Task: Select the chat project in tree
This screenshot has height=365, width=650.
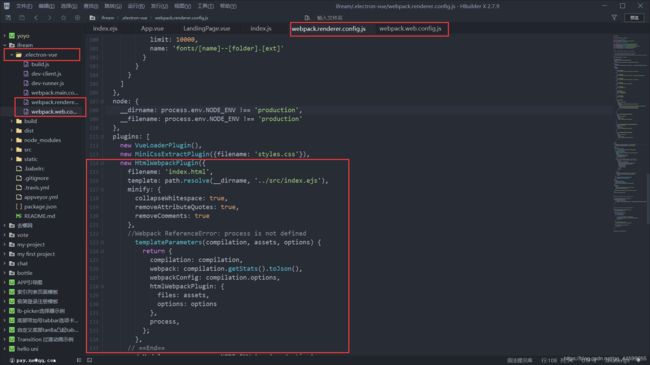Action: [22, 264]
